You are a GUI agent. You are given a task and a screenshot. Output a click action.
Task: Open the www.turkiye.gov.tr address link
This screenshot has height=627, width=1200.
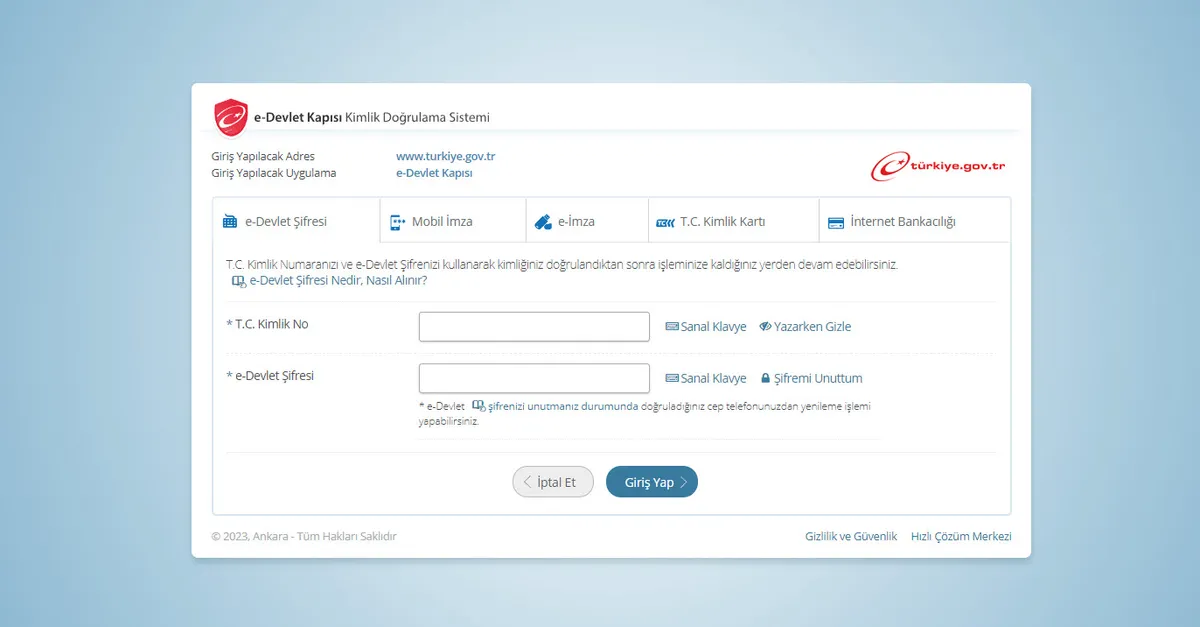pyautogui.click(x=446, y=157)
